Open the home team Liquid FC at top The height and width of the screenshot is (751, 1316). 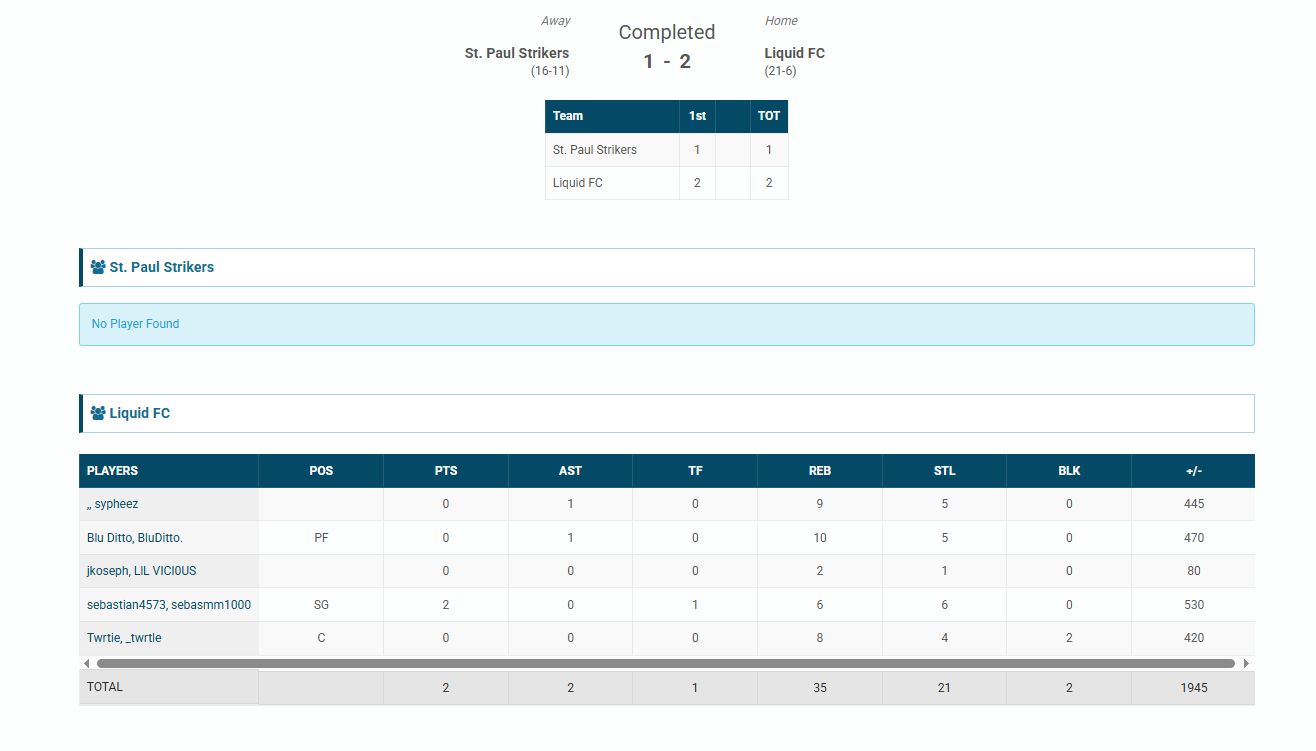[x=794, y=53]
